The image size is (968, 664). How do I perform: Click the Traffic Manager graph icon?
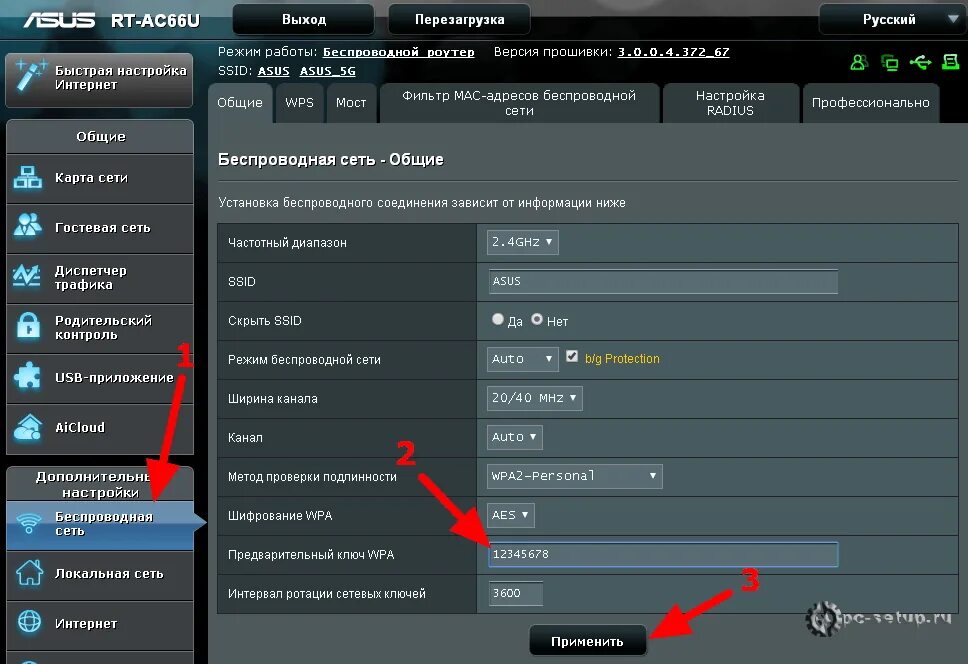(x=27, y=276)
